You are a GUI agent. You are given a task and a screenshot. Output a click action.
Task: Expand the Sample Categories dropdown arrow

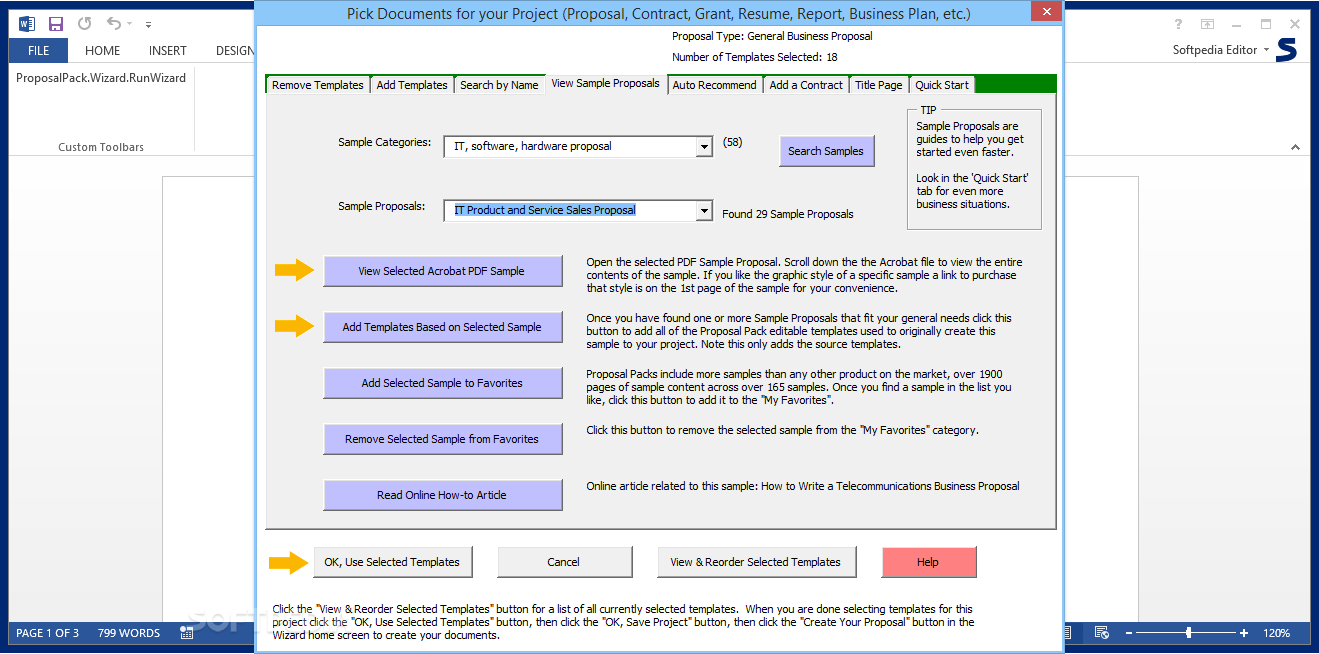[x=705, y=147]
